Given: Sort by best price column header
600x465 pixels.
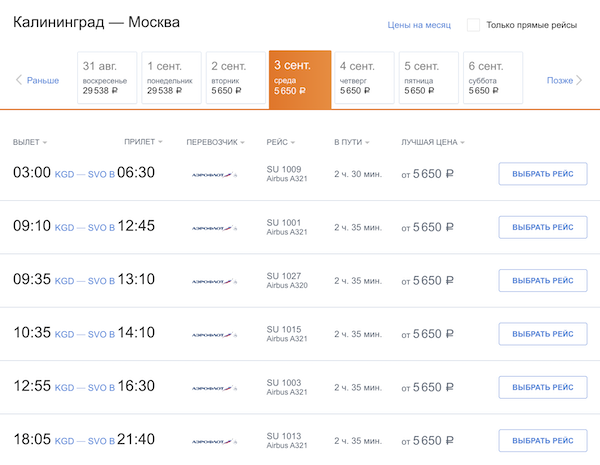Looking at the screenshot, I should coord(430,142).
